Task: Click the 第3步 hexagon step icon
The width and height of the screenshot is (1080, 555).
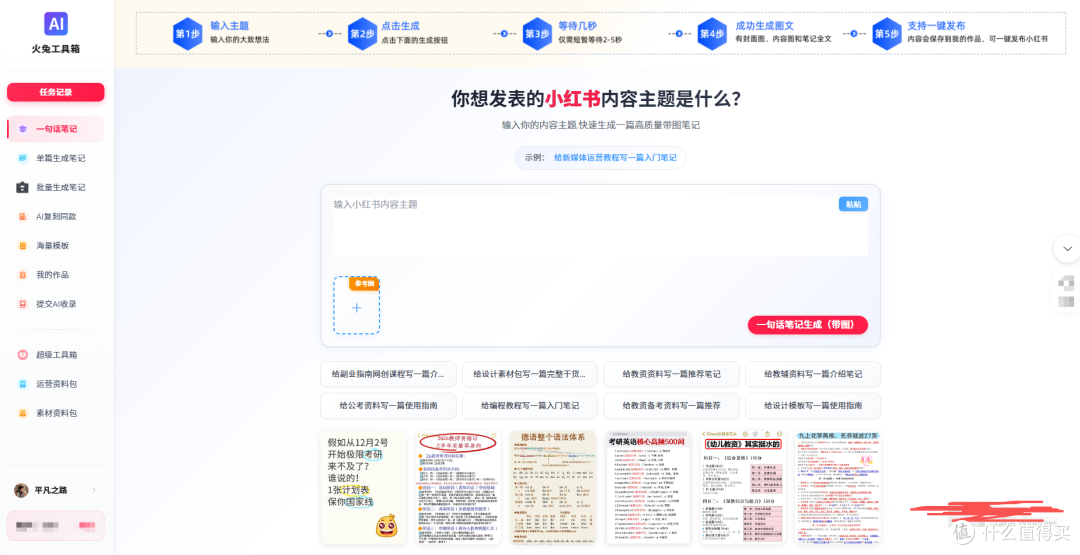Action: click(x=537, y=34)
